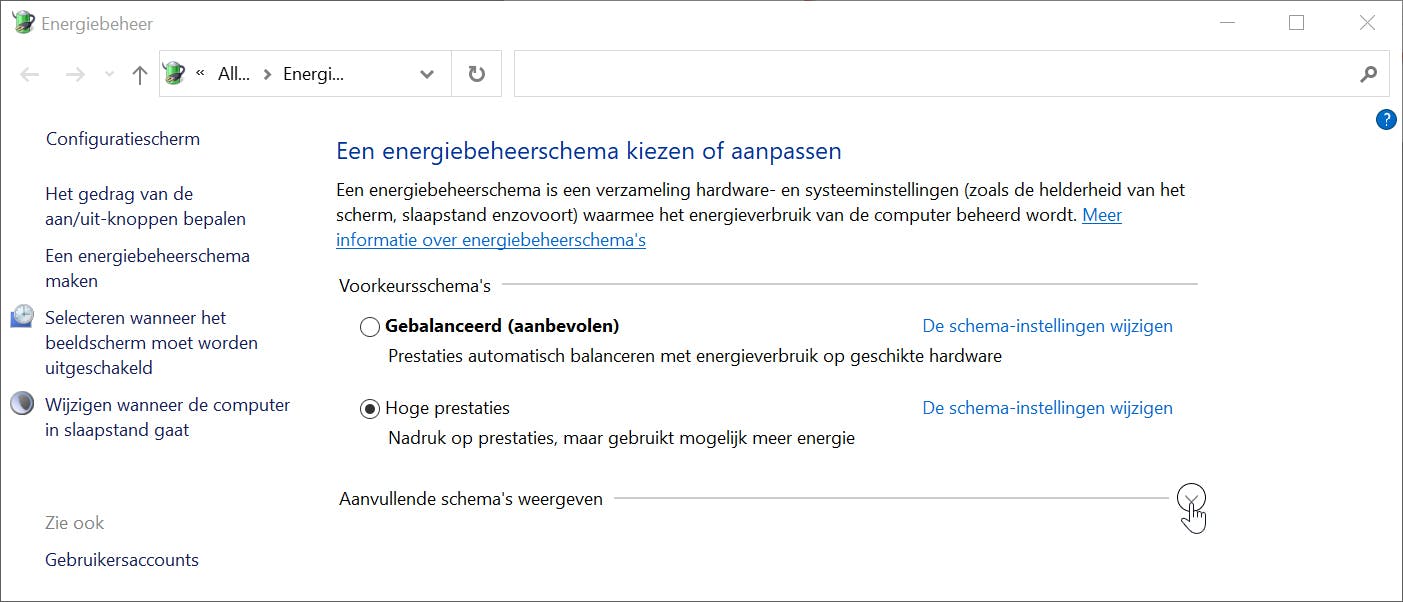Open recent locations dropdown arrow
The width and height of the screenshot is (1403, 602).
point(110,74)
